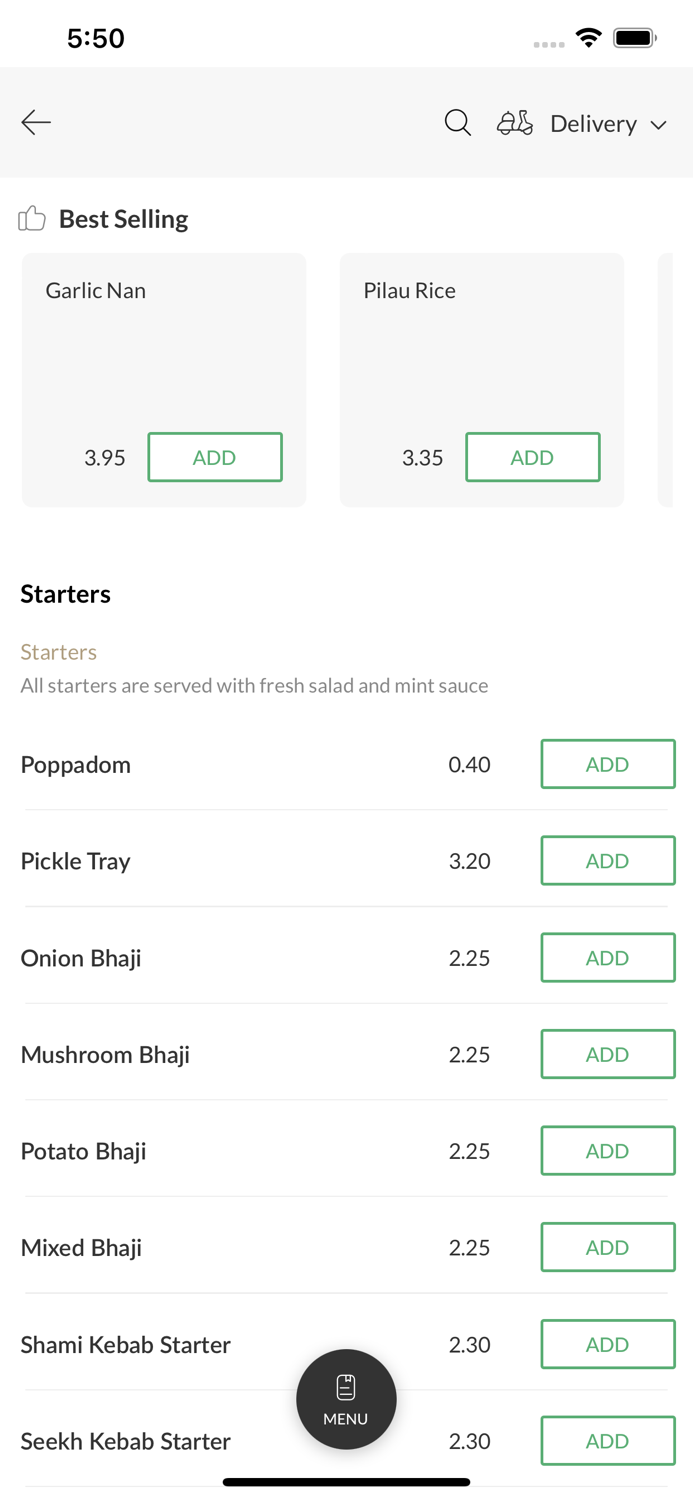Open the search icon
This screenshot has width=693, height=1500.
click(457, 122)
